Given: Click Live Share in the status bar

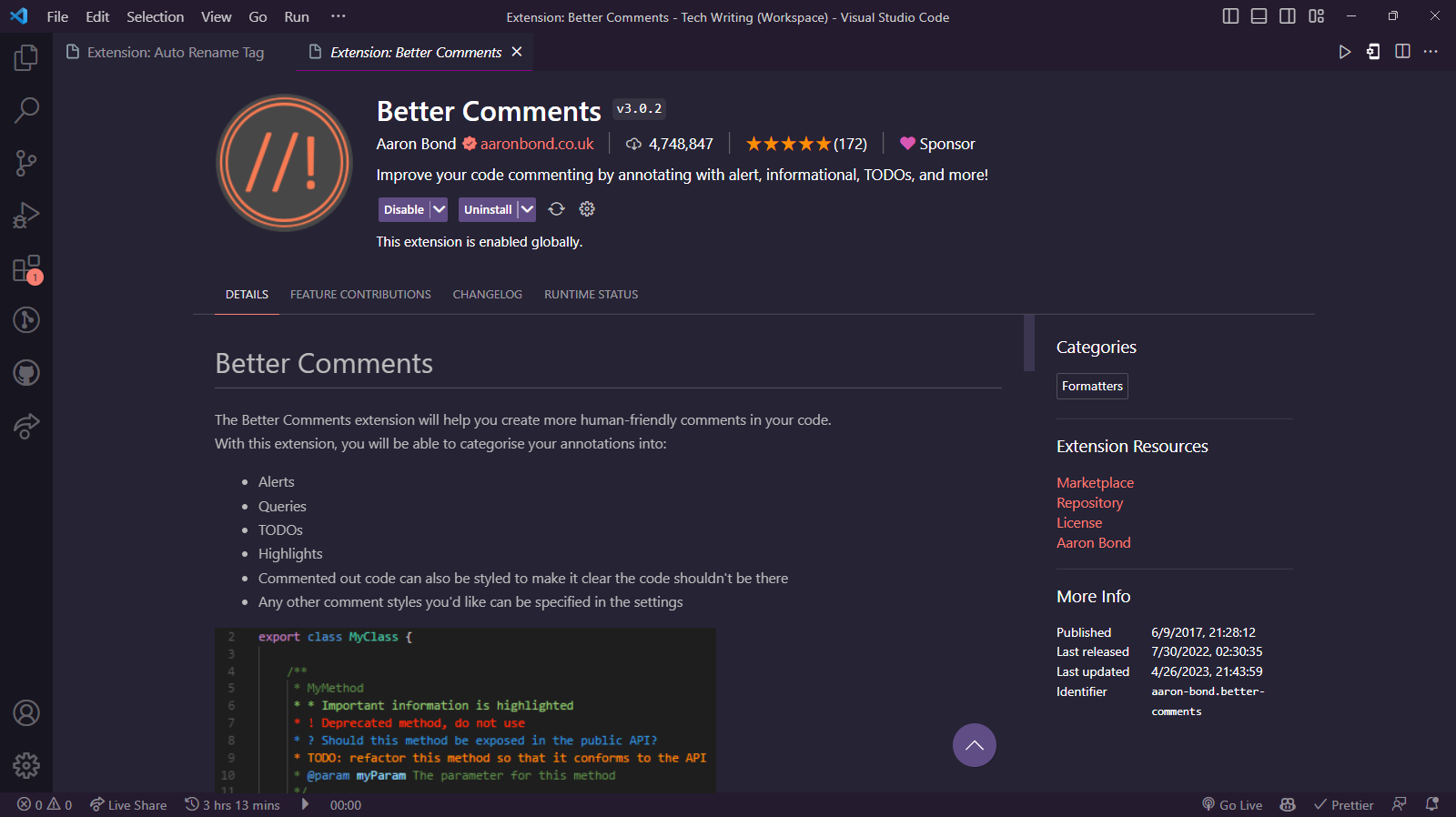Looking at the screenshot, I should point(128,804).
